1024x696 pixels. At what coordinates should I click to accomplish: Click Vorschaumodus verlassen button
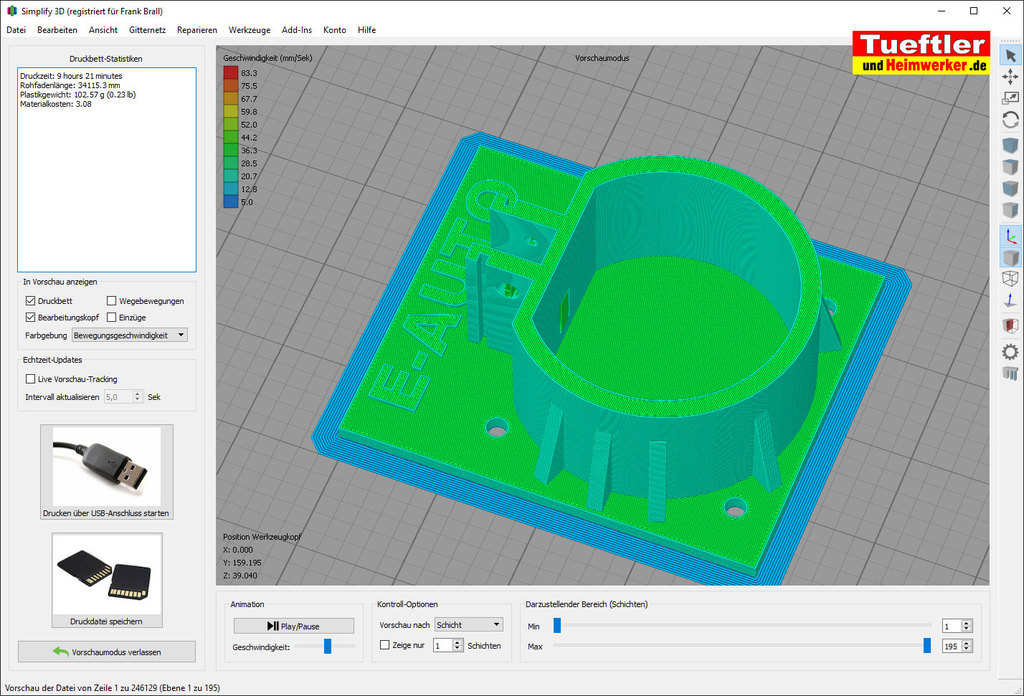coord(106,652)
